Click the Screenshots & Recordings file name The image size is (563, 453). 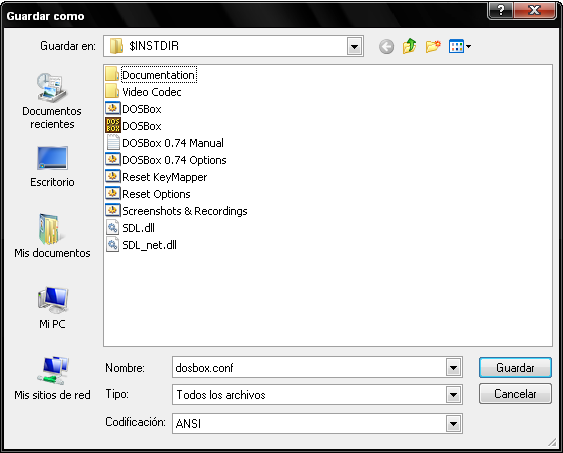point(185,211)
